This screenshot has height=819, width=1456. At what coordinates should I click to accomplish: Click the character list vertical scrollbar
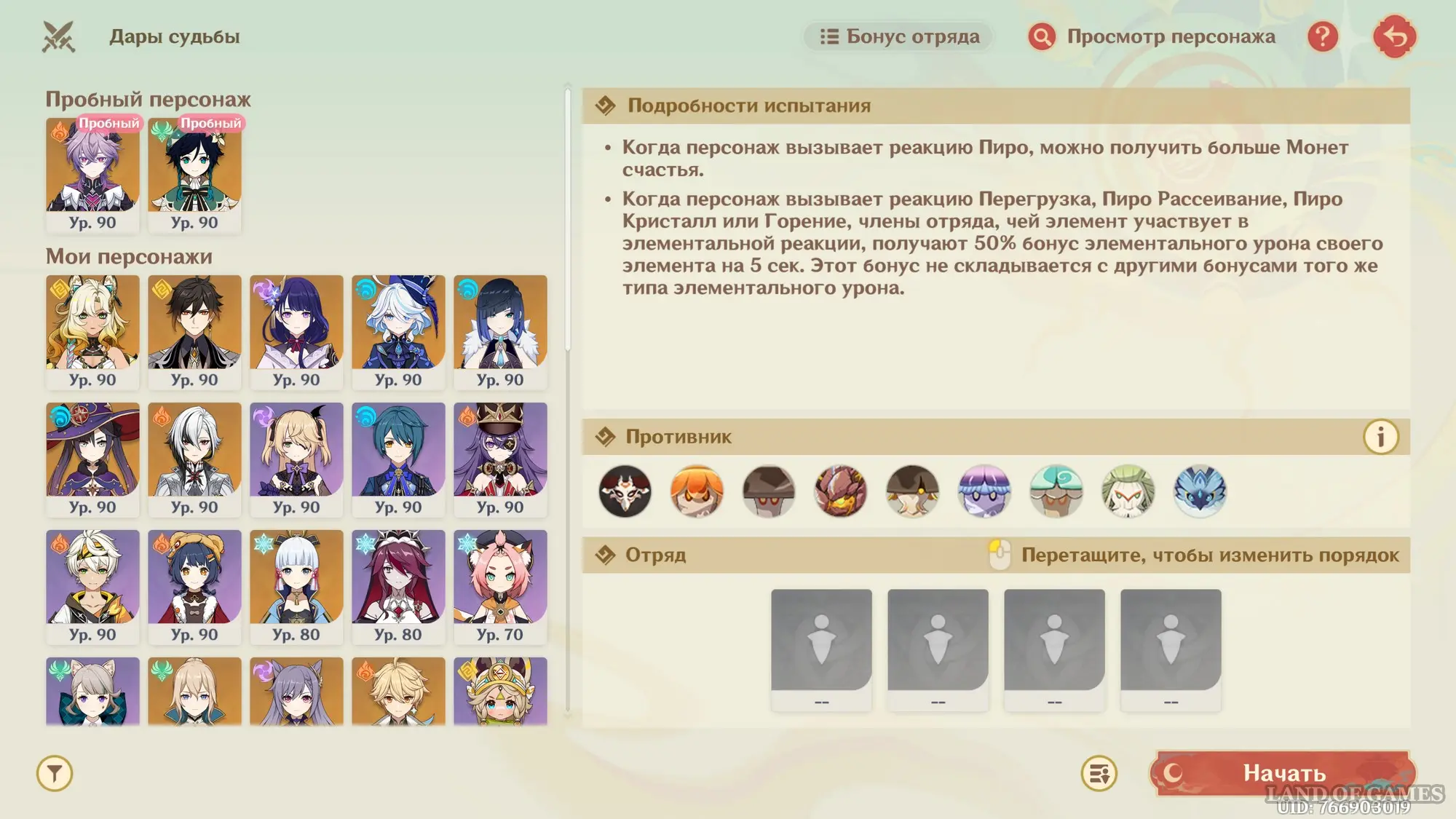tap(568, 218)
